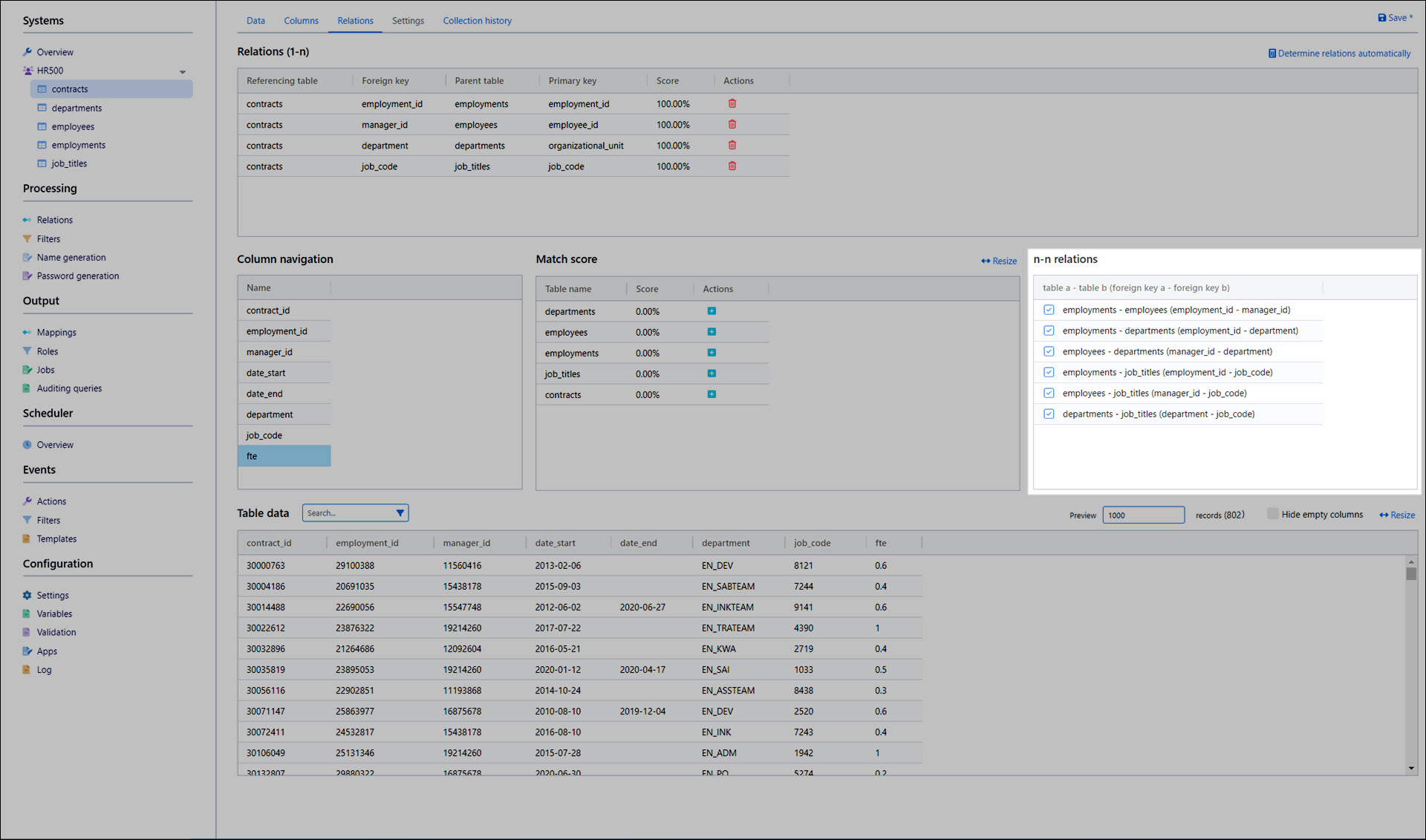Add relation to job_titles in Match score
This screenshot has height=840, width=1426.
(x=712, y=374)
